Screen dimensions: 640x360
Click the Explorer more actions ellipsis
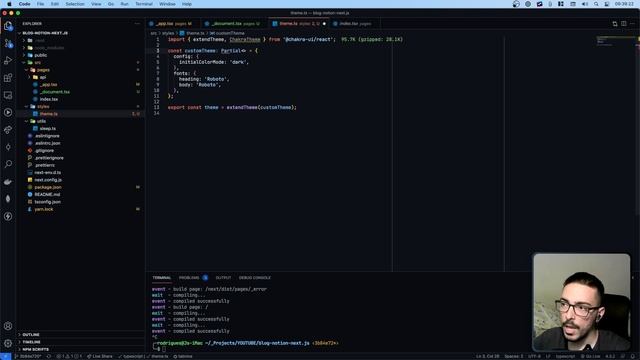point(137,24)
